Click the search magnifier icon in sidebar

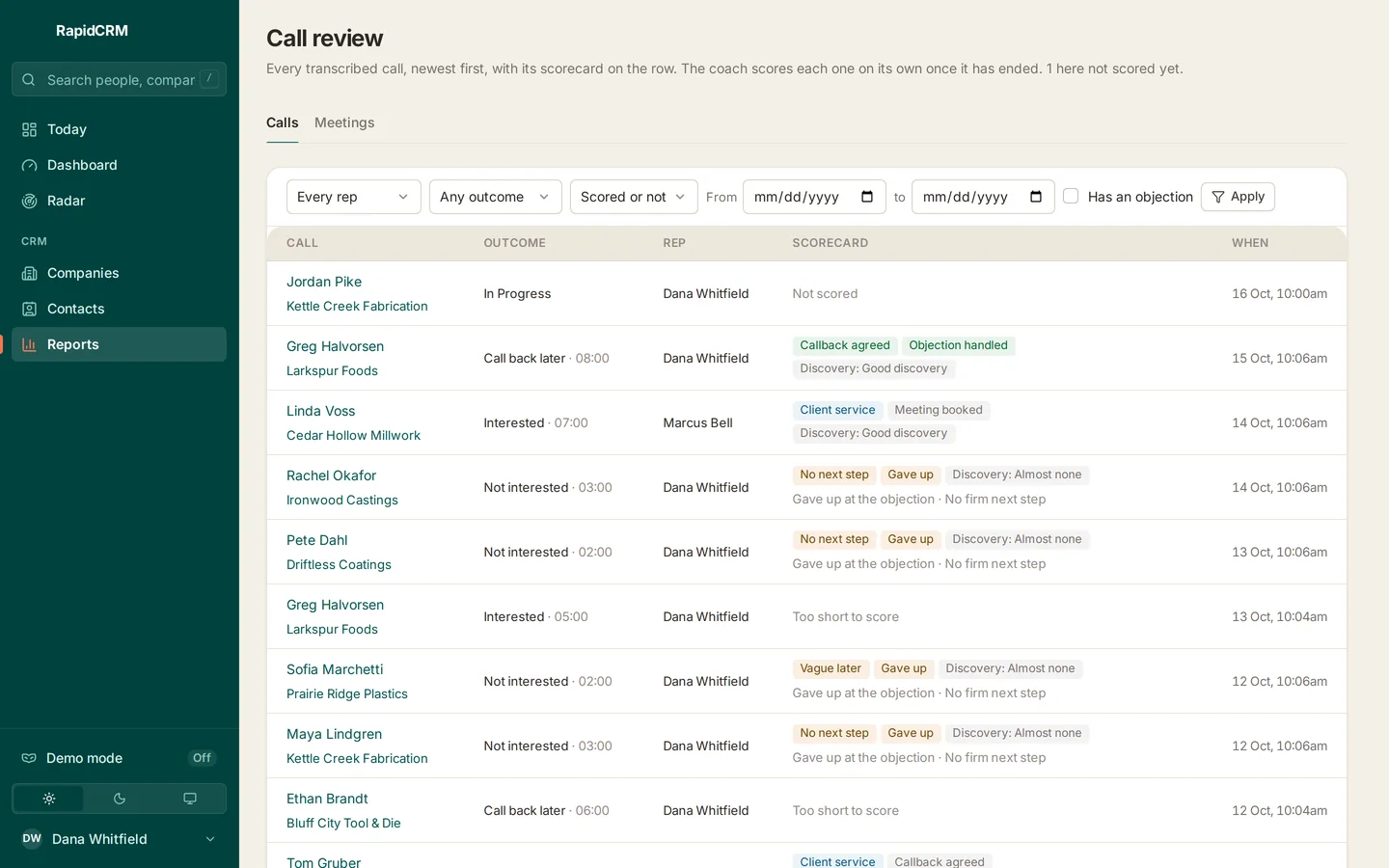point(29,80)
